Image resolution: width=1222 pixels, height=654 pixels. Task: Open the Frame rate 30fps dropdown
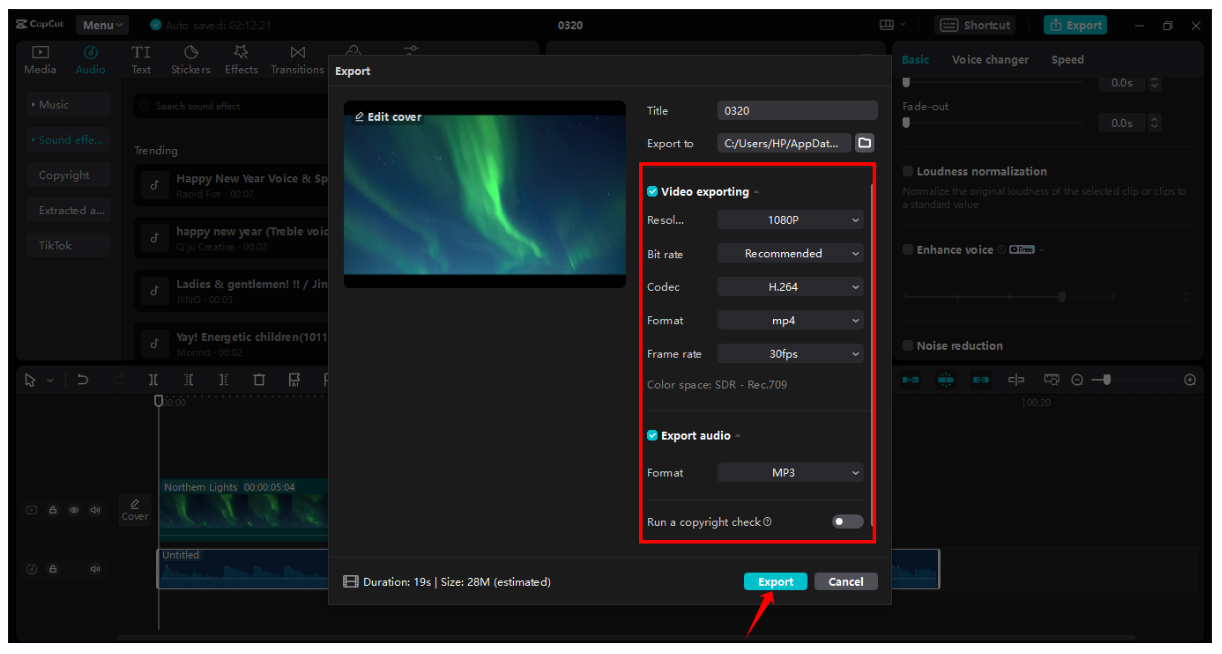(x=790, y=354)
